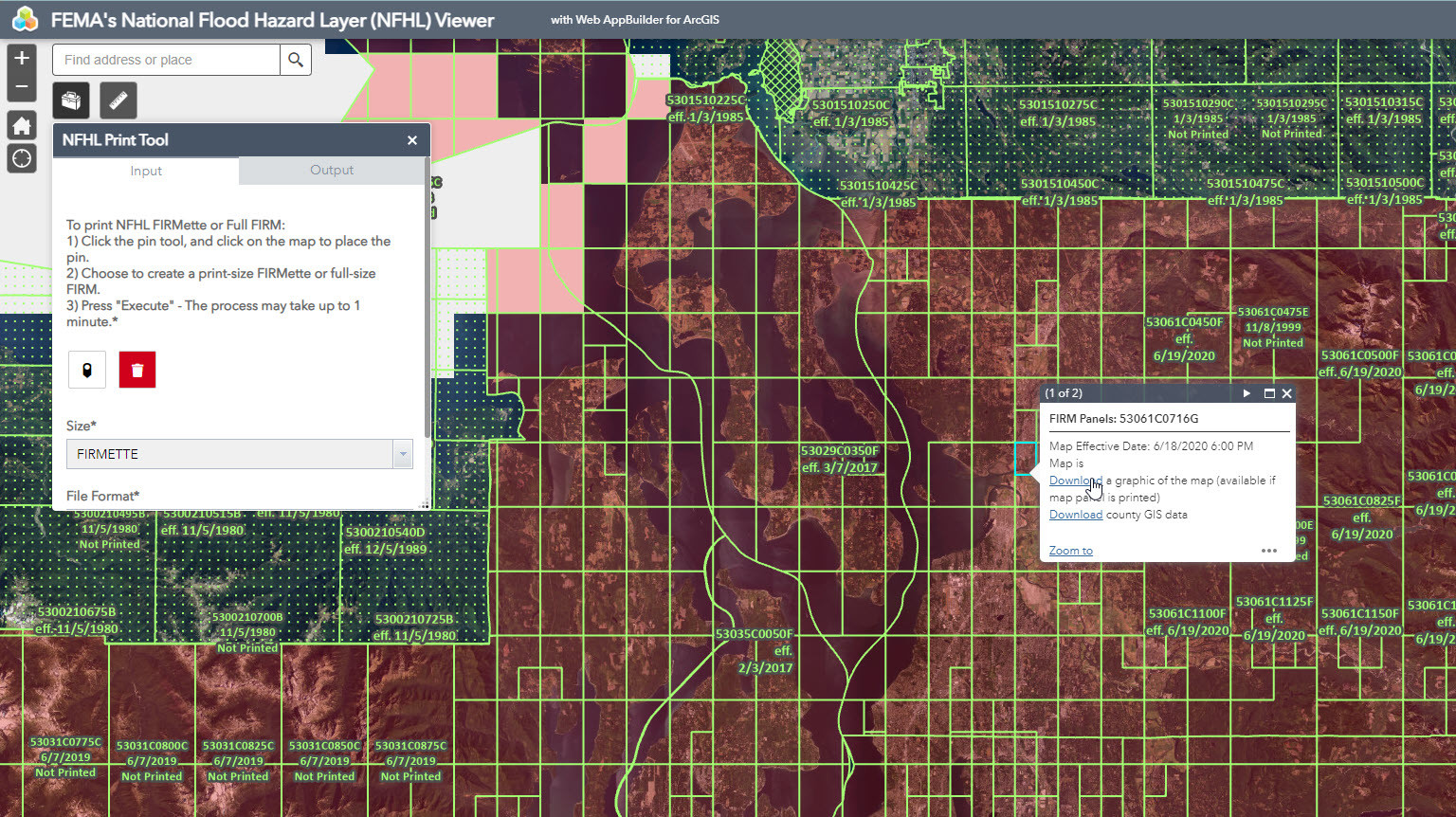Click Download county GIS data link

click(1075, 515)
